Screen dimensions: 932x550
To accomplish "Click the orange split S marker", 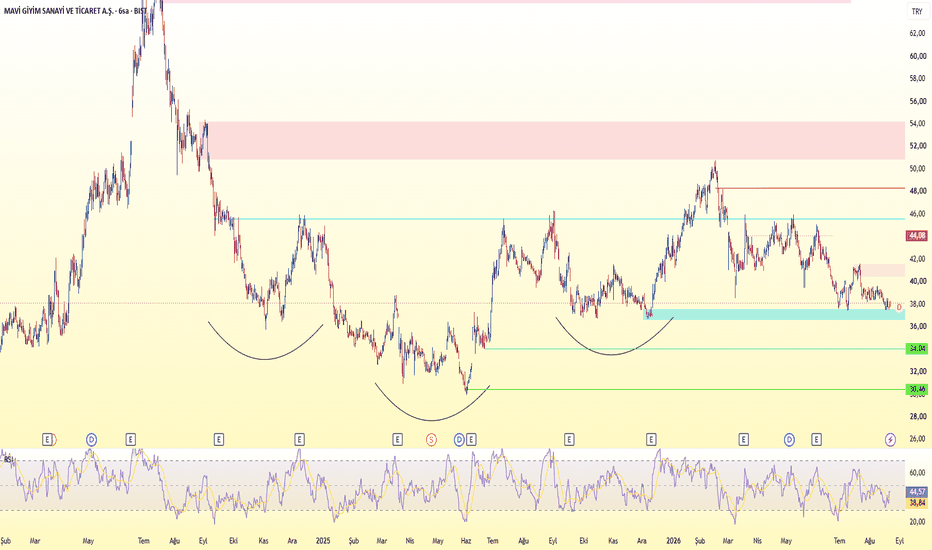I will pos(432,440).
